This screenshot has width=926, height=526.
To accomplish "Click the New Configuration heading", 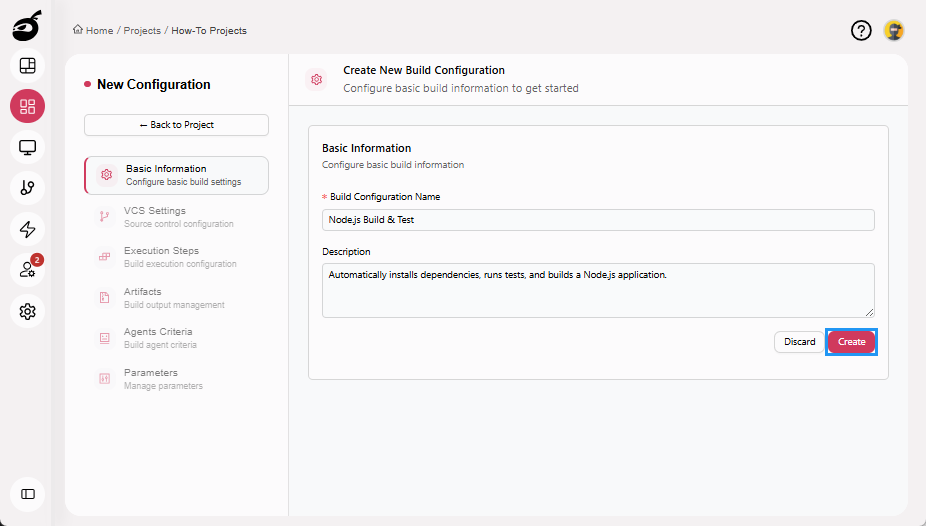I will [x=154, y=84].
